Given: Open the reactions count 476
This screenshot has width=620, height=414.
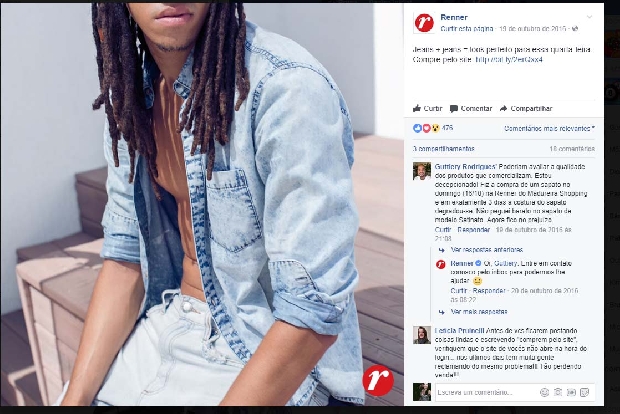Looking at the screenshot, I should (x=447, y=128).
